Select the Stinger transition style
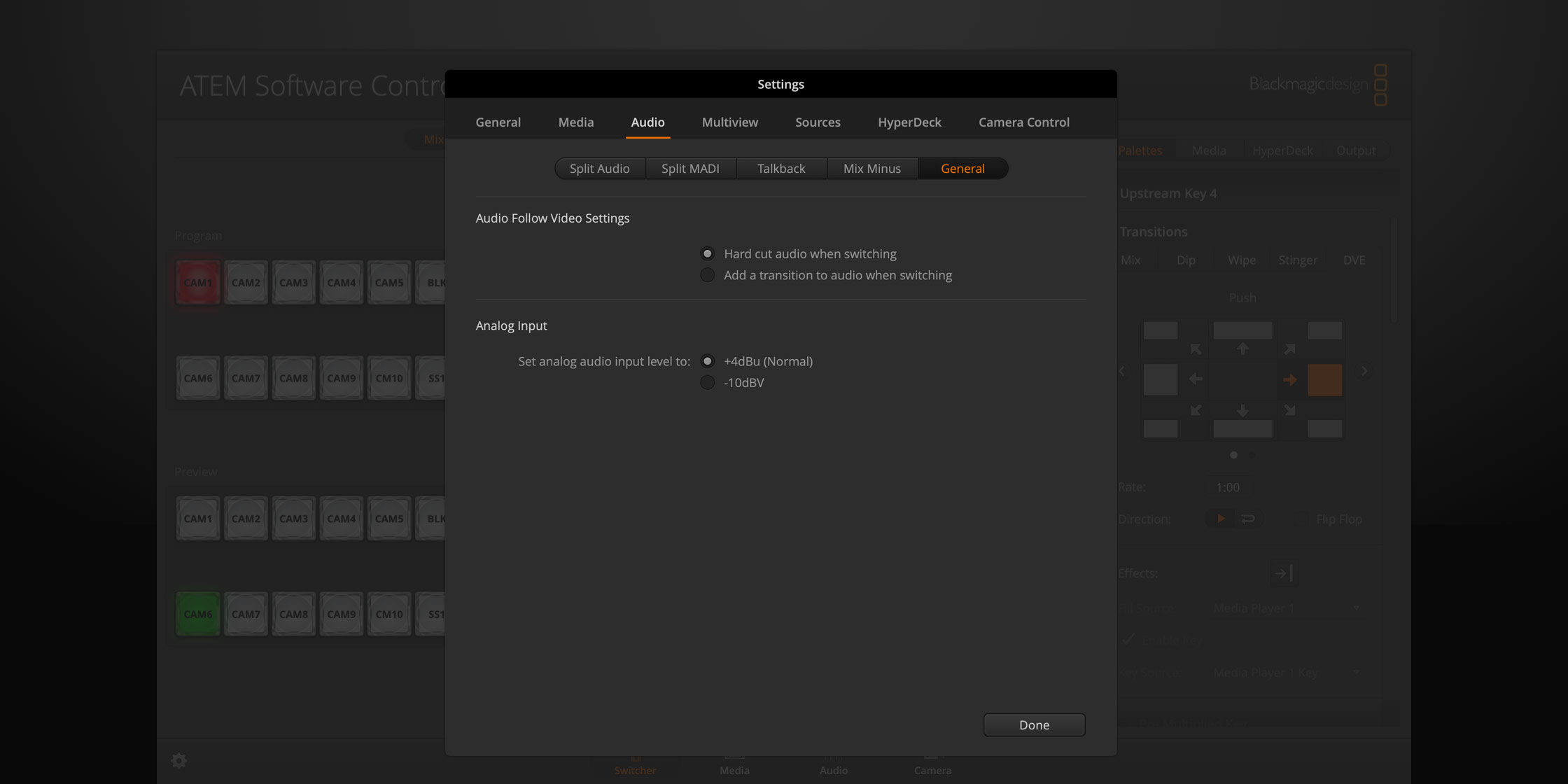 [x=1298, y=260]
